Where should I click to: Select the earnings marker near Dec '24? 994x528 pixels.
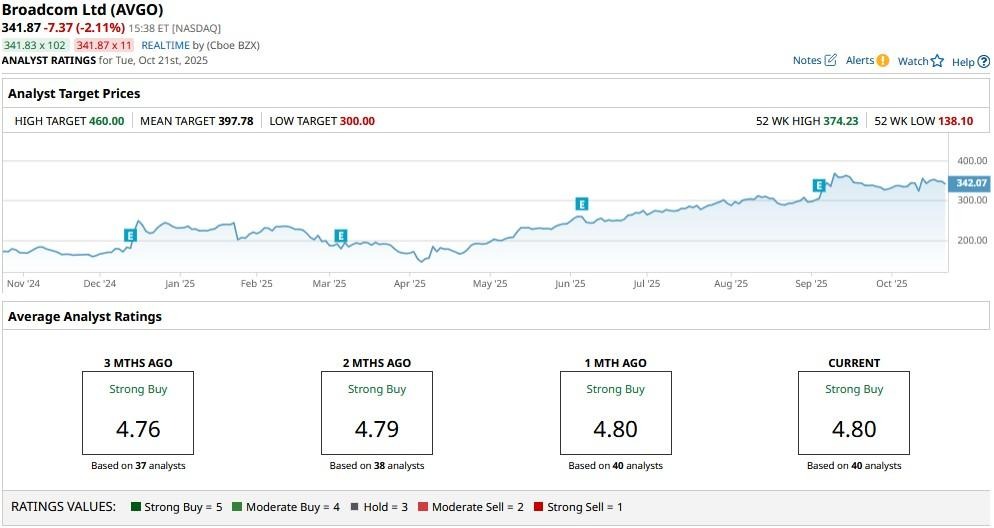130,235
